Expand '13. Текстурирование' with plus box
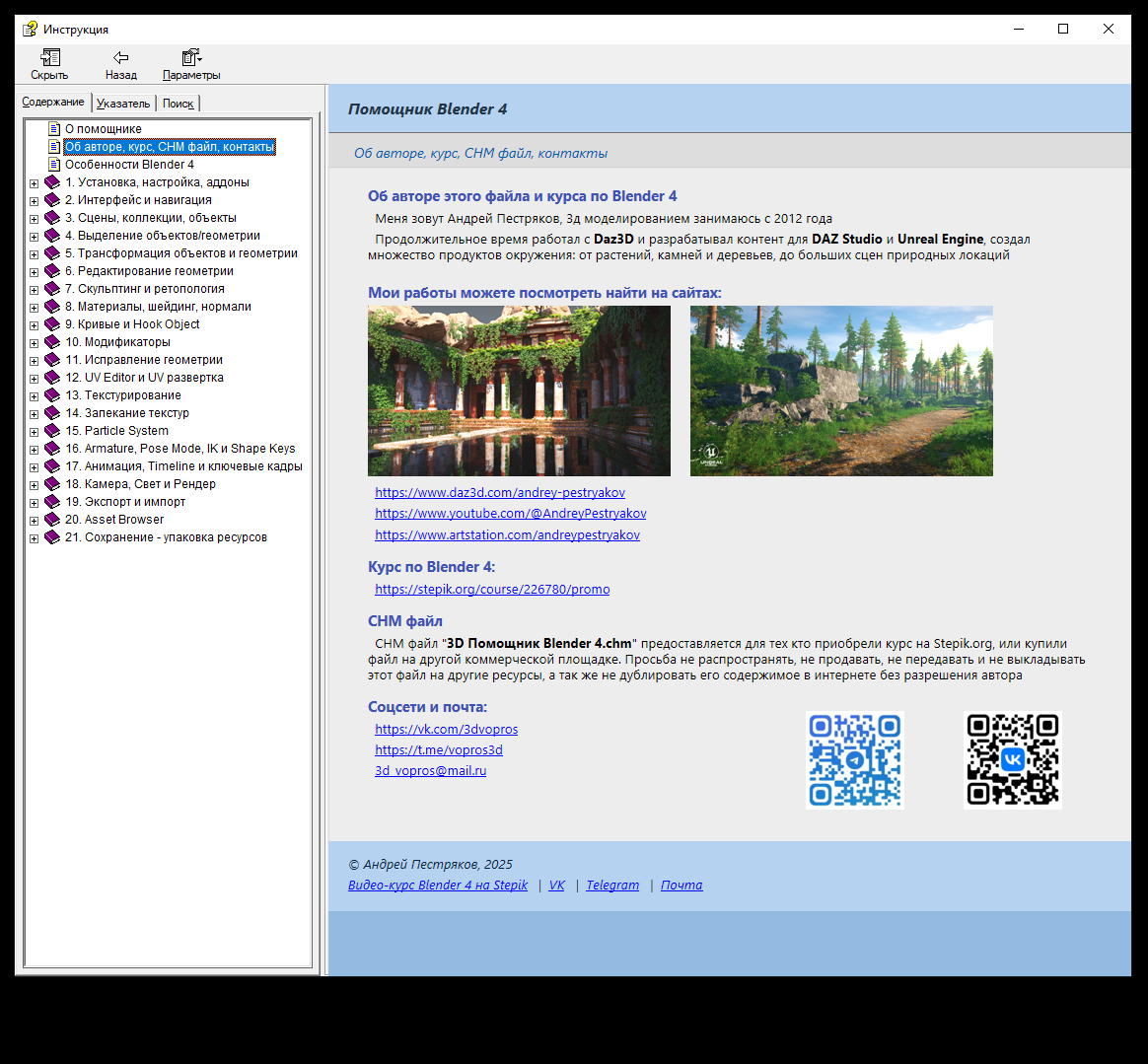Viewport: 1148px width, 1064px height. [x=34, y=396]
